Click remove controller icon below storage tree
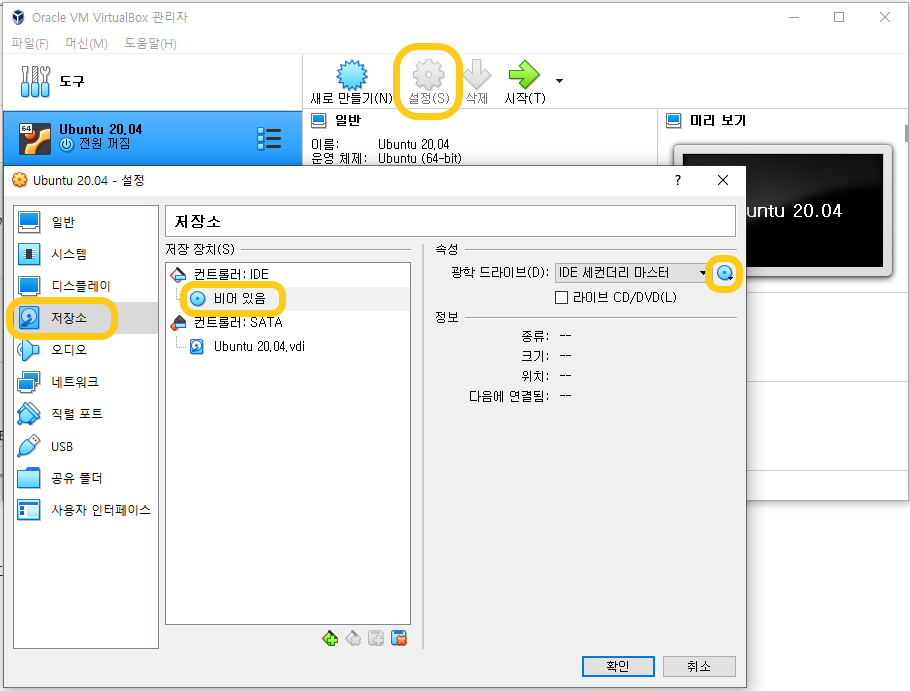This screenshot has width=910, height=691. (x=353, y=639)
